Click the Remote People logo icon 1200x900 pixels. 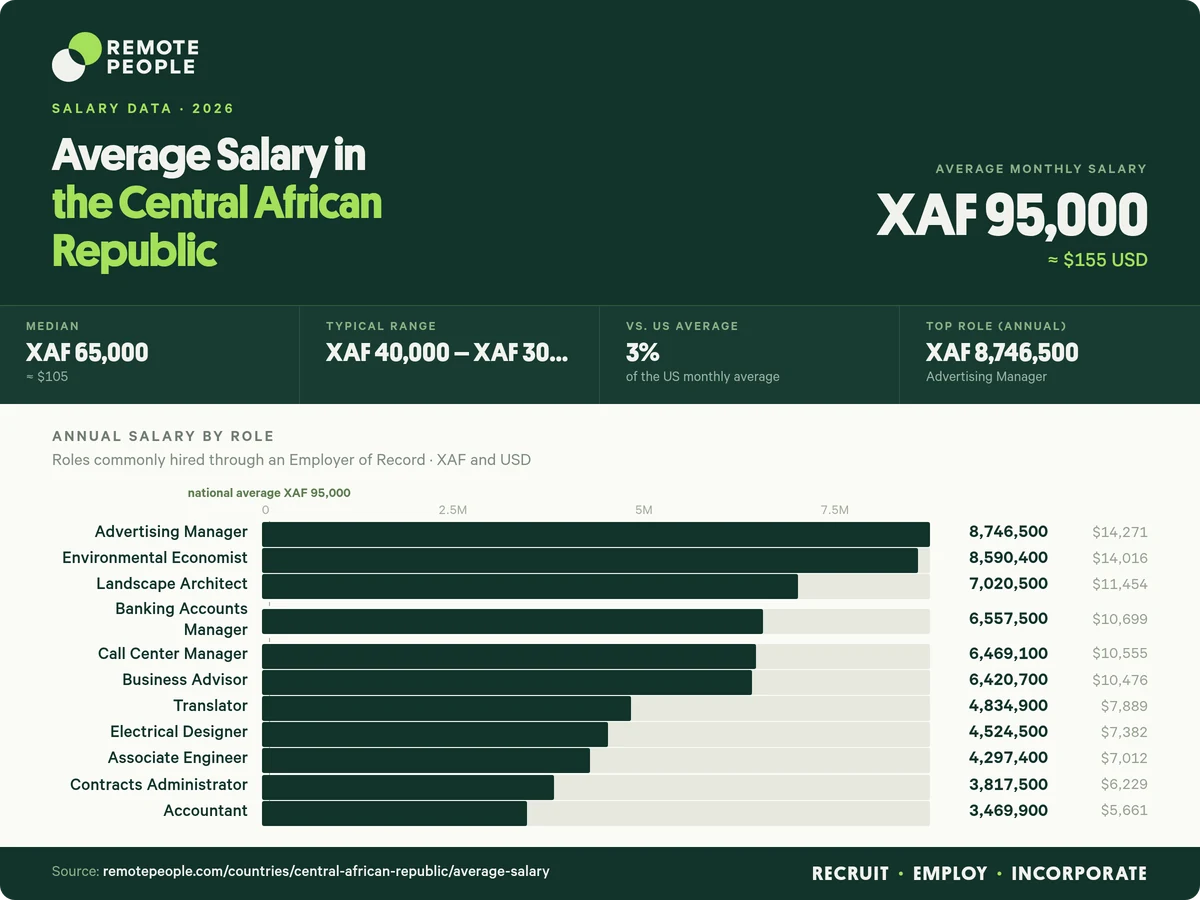tap(77, 56)
